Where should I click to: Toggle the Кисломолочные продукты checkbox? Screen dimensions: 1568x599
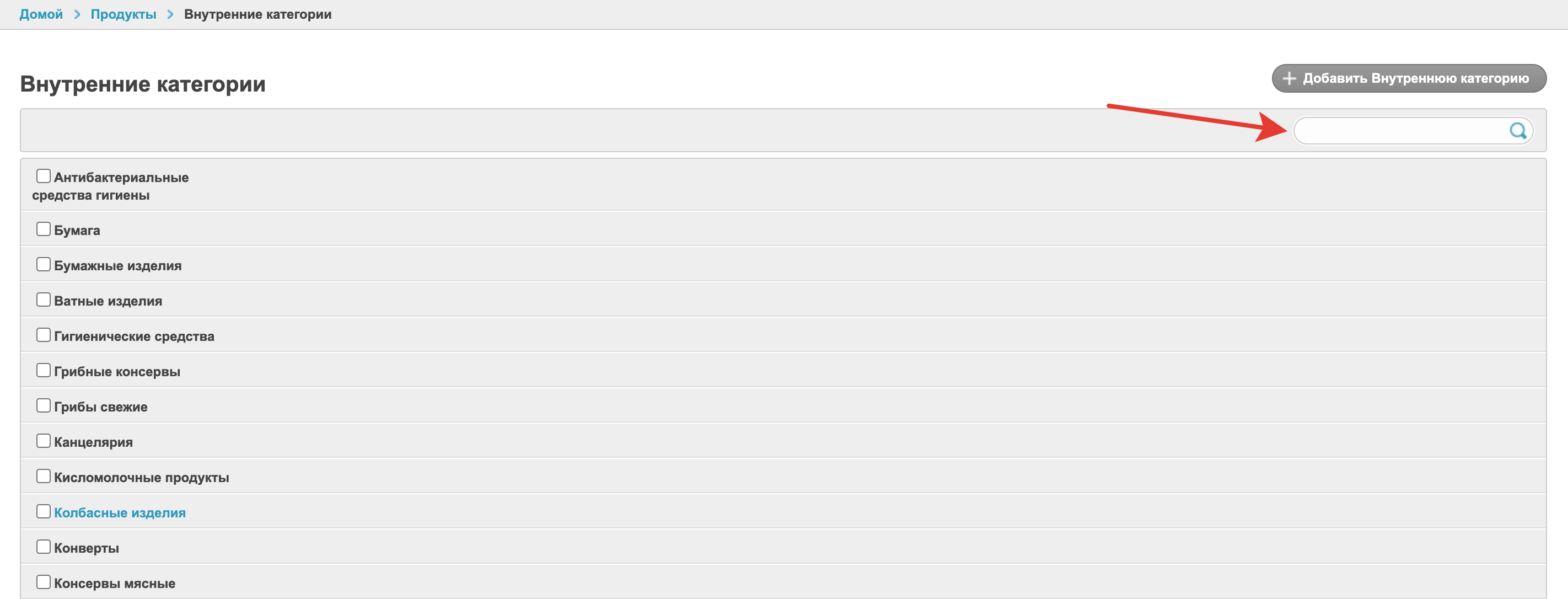(x=43, y=477)
